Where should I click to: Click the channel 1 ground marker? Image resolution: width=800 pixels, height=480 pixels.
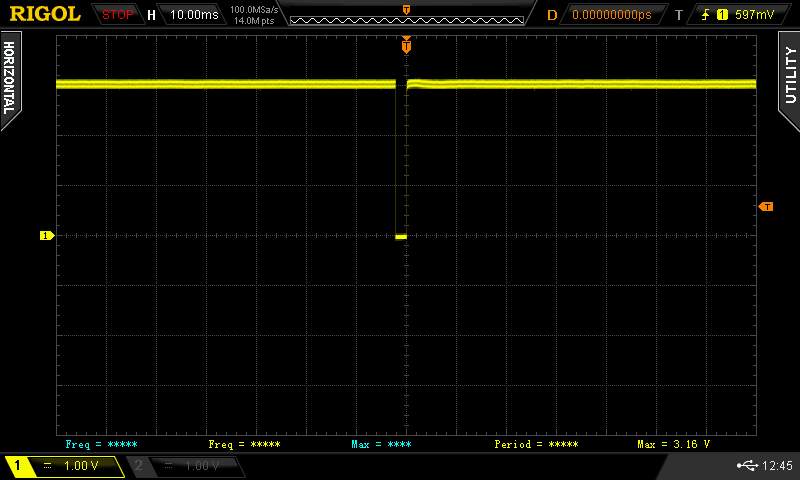[x=45, y=236]
